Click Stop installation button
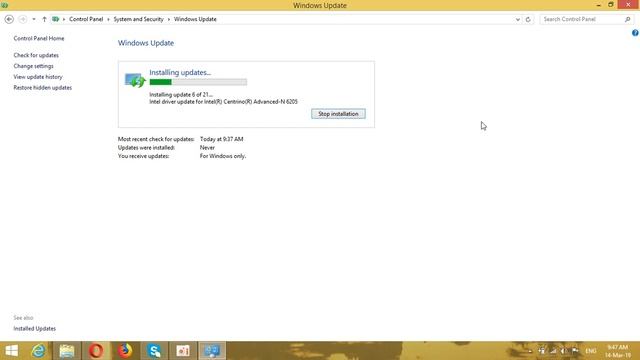640x360 pixels. click(x=338, y=114)
